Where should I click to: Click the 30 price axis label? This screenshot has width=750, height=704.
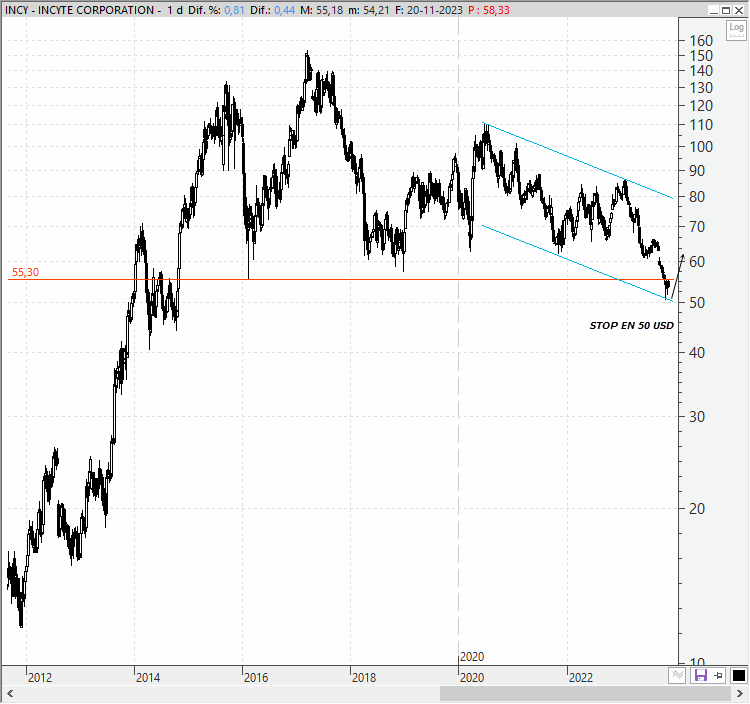pos(697,417)
